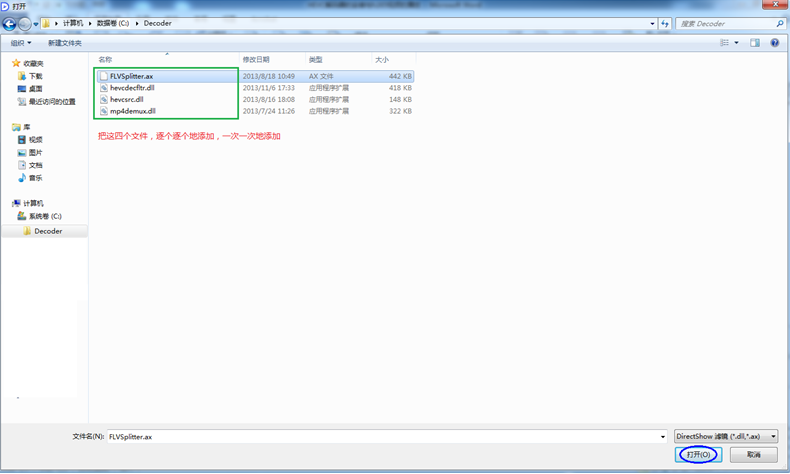Expand the file name history dropdown

pos(662,437)
